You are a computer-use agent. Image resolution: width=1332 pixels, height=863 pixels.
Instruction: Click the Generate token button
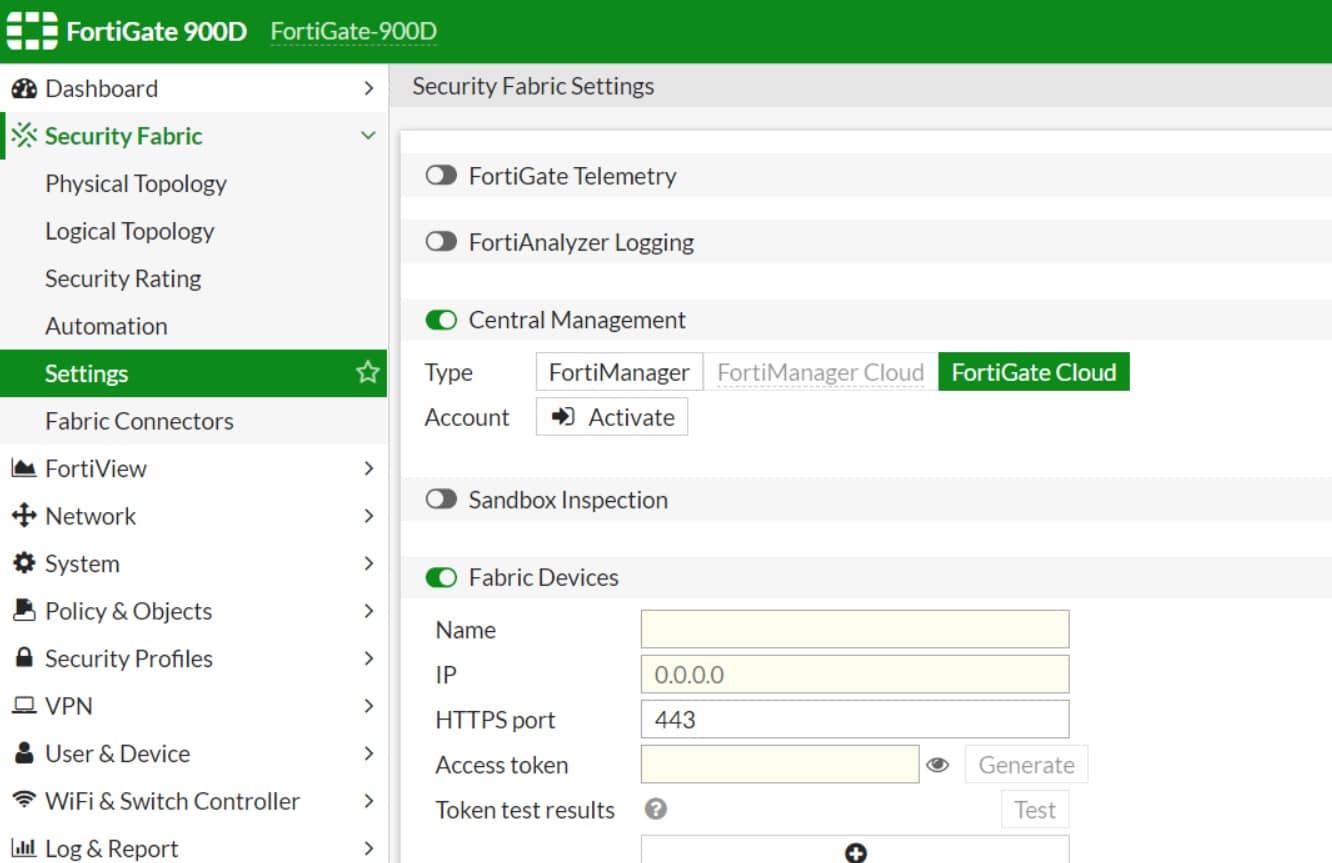pos(1026,765)
